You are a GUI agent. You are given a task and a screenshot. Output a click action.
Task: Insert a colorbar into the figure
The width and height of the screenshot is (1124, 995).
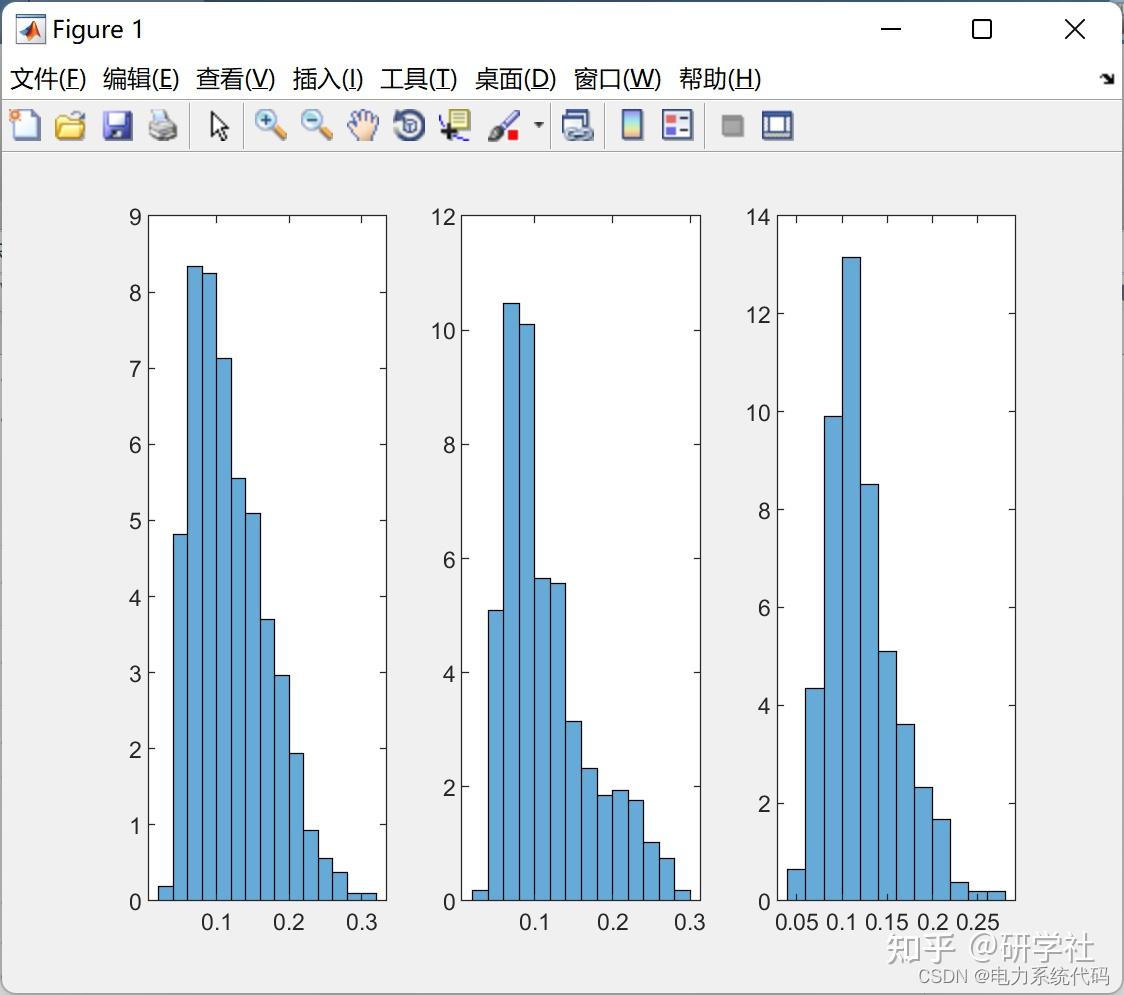(632, 125)
